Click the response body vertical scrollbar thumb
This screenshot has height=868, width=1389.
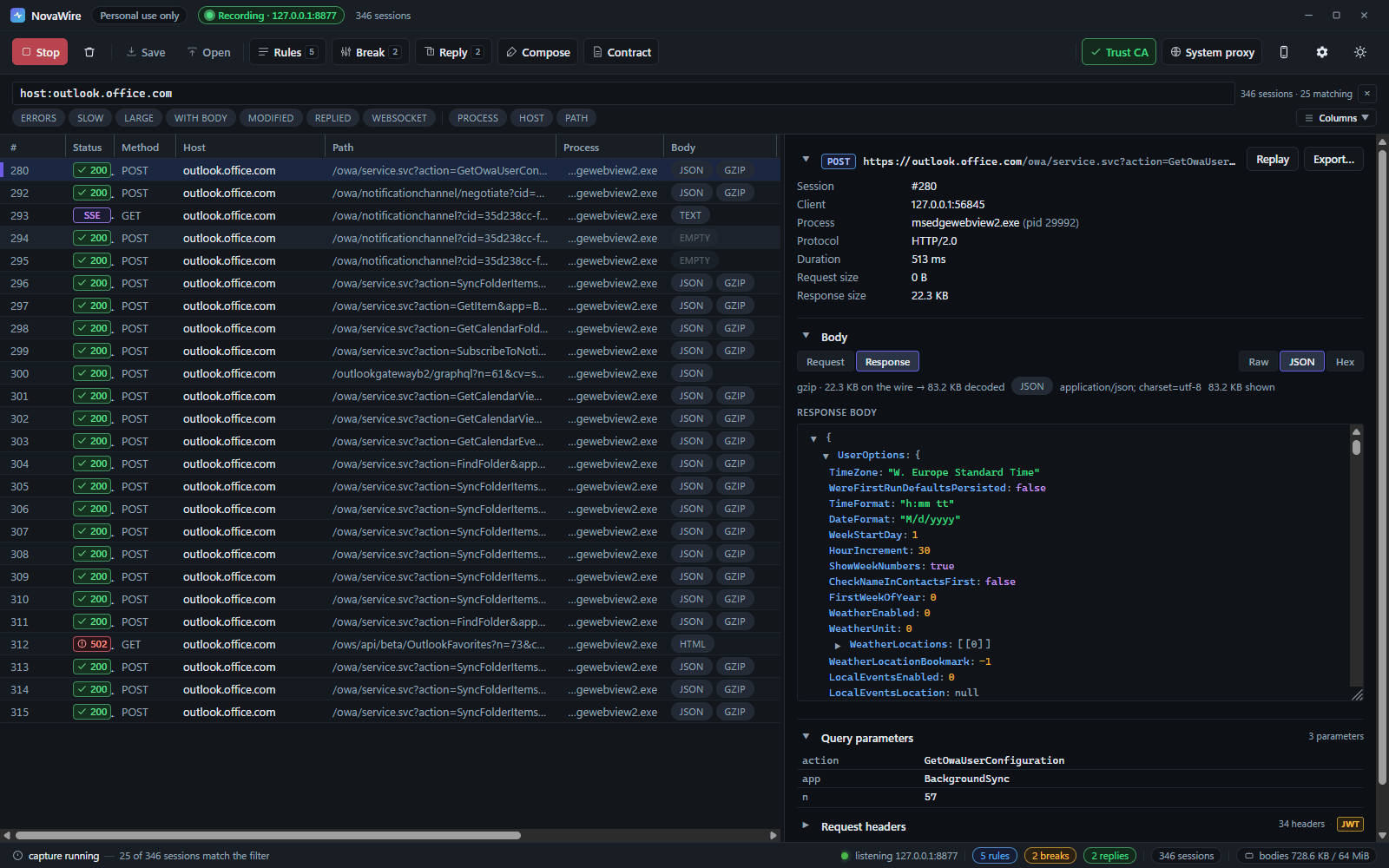coord(1356,447)
